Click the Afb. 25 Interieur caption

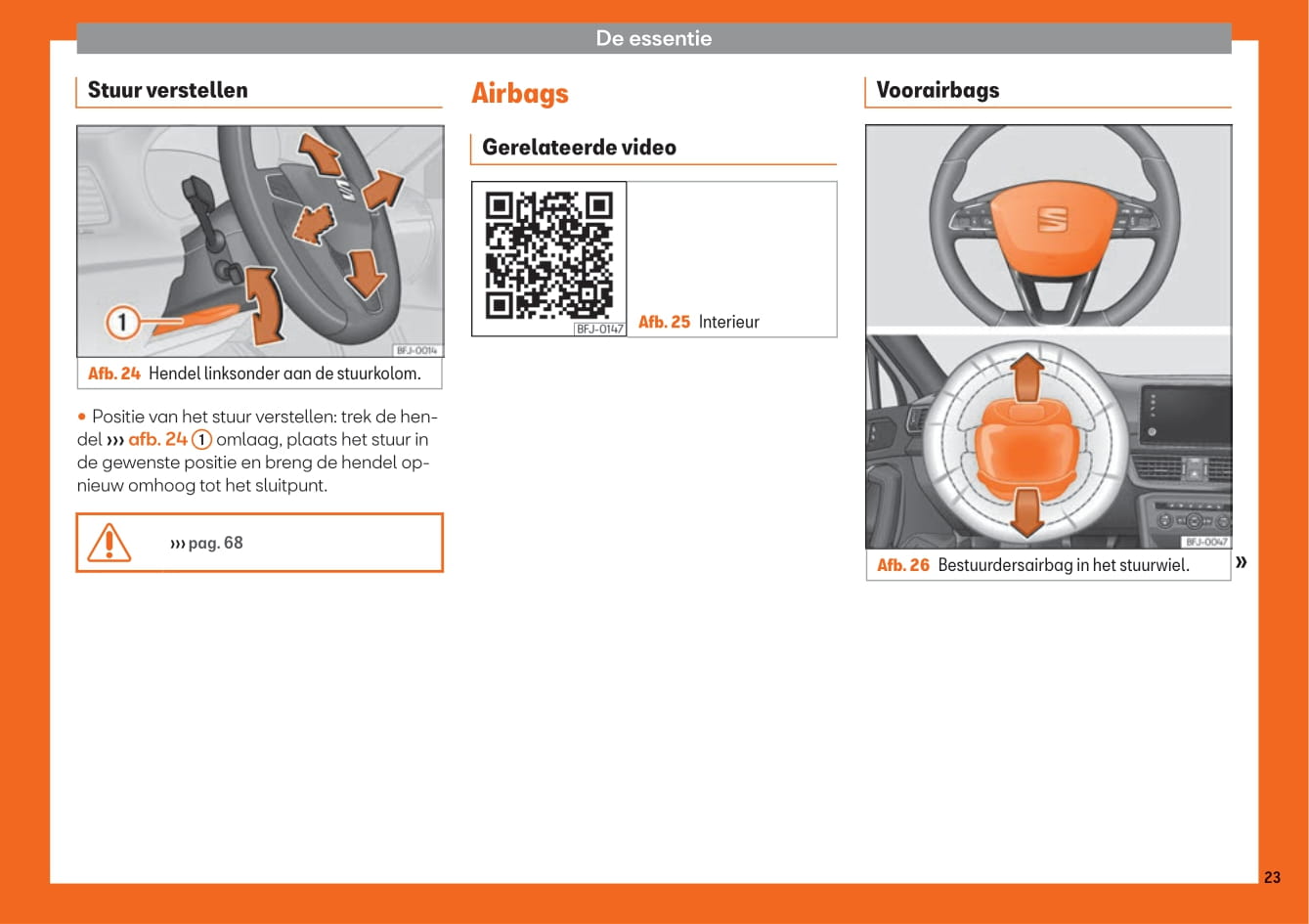(698, 322)
